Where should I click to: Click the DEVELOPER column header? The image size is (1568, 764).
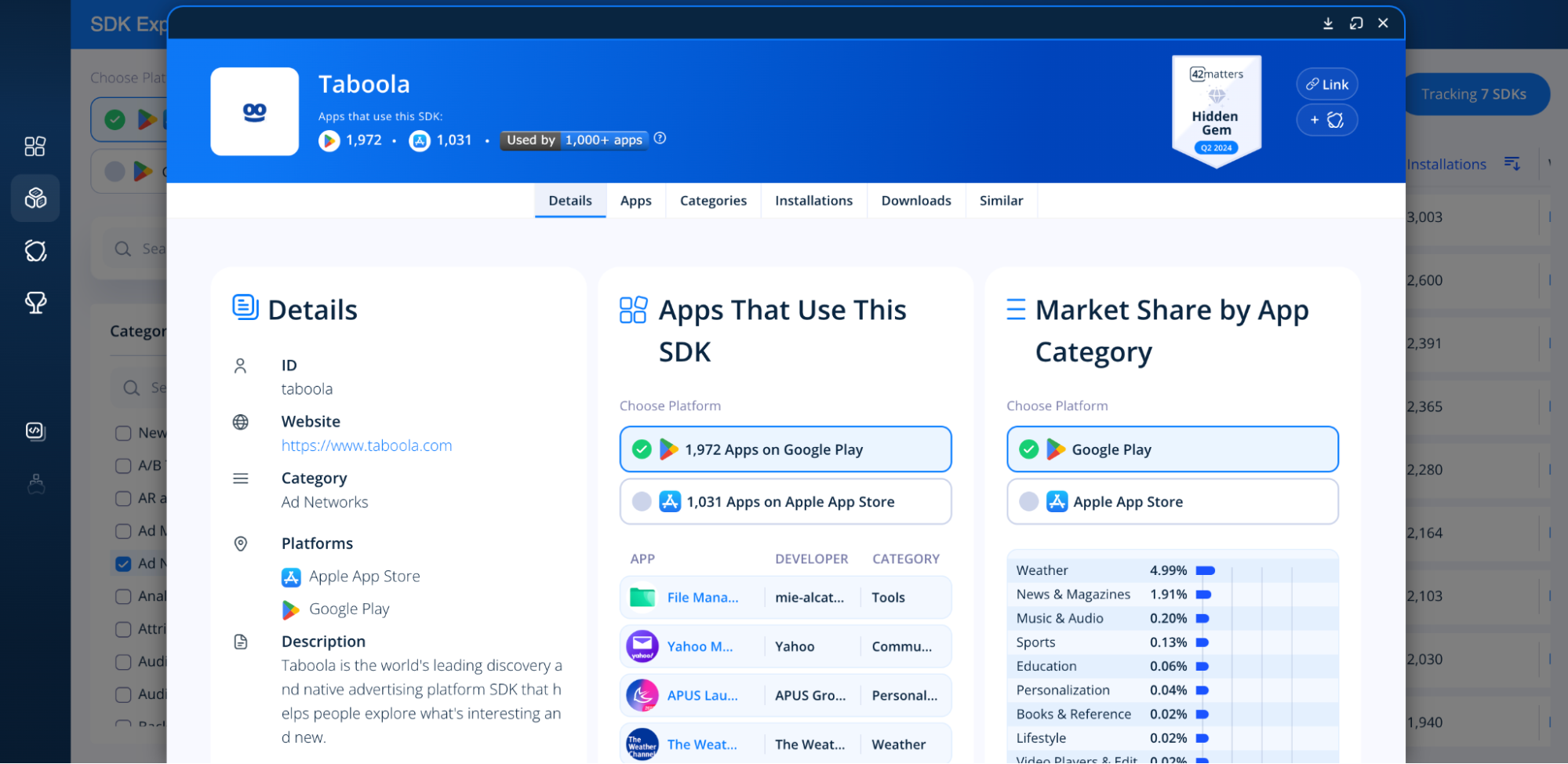click(812, 559)
